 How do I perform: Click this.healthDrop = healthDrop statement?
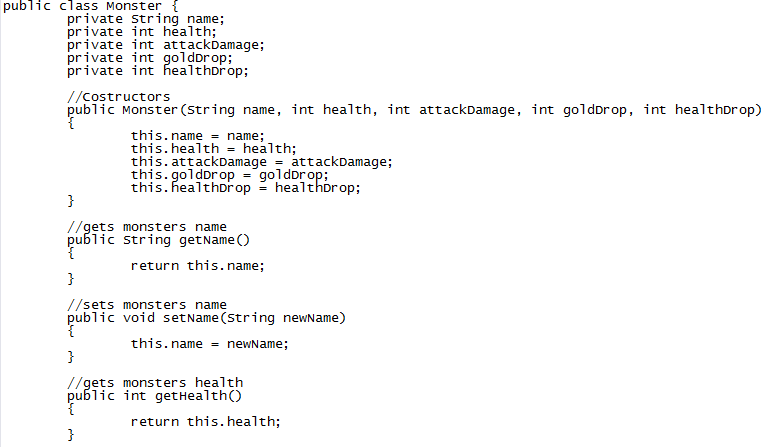(245, 188)
